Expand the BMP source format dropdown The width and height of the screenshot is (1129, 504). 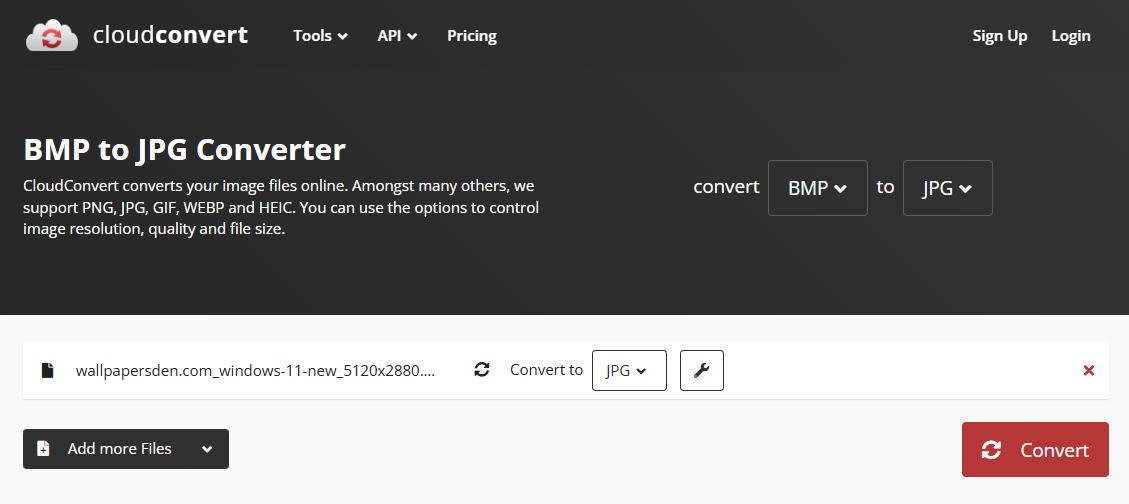pos(817,188)
